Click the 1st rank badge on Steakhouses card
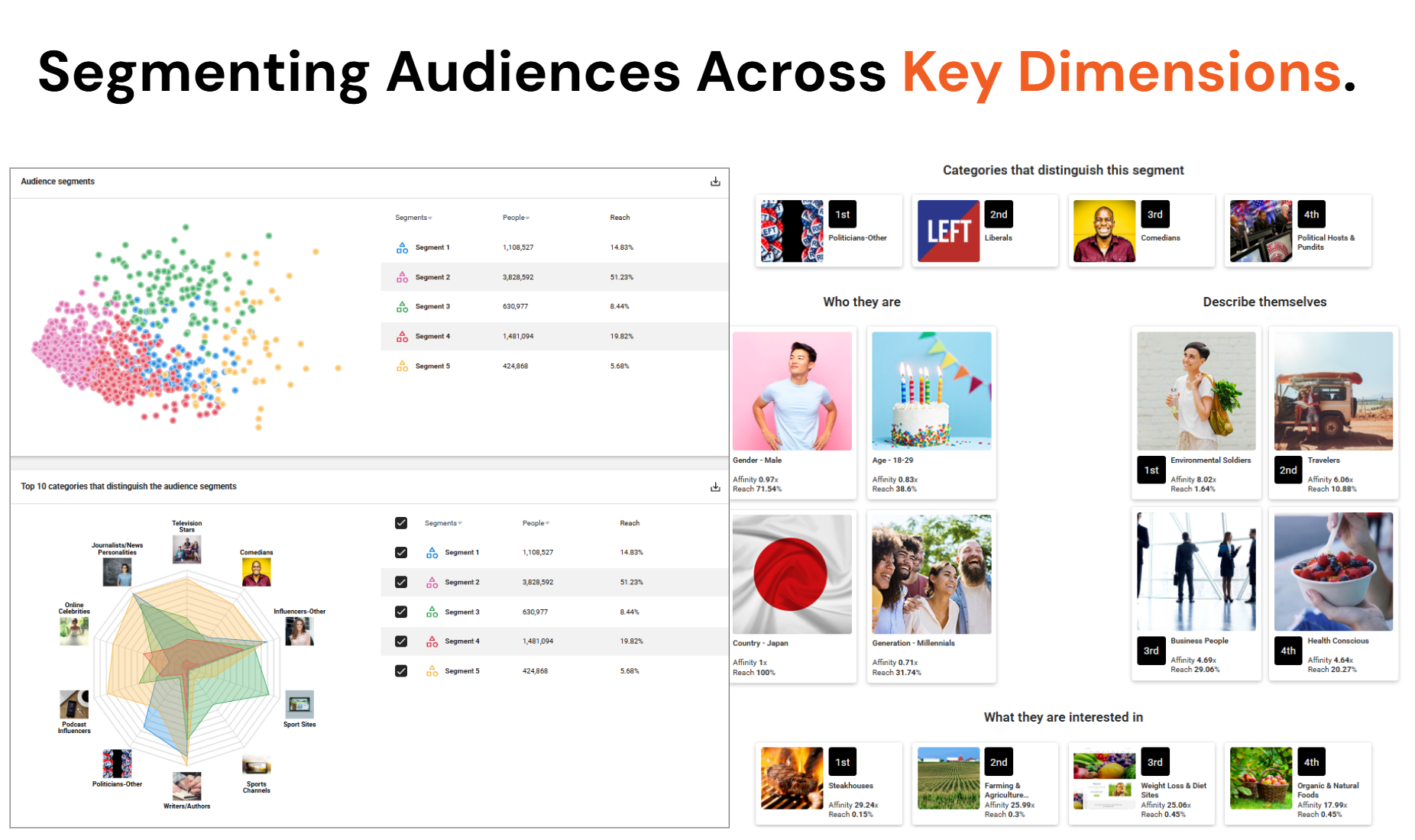The width and height of the screenshot is (1415, 840). tap(843, 762)
